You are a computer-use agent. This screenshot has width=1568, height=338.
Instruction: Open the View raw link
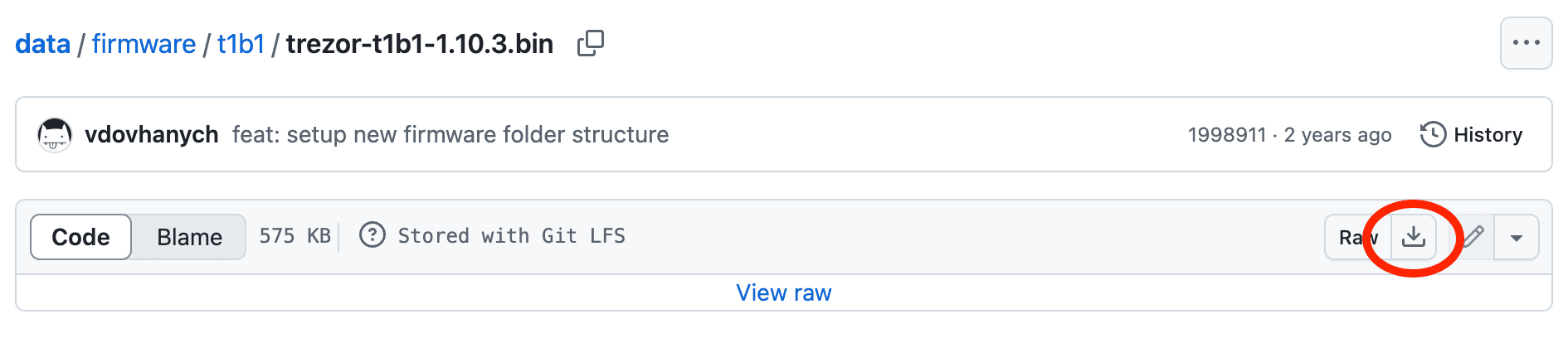(783, 292)
